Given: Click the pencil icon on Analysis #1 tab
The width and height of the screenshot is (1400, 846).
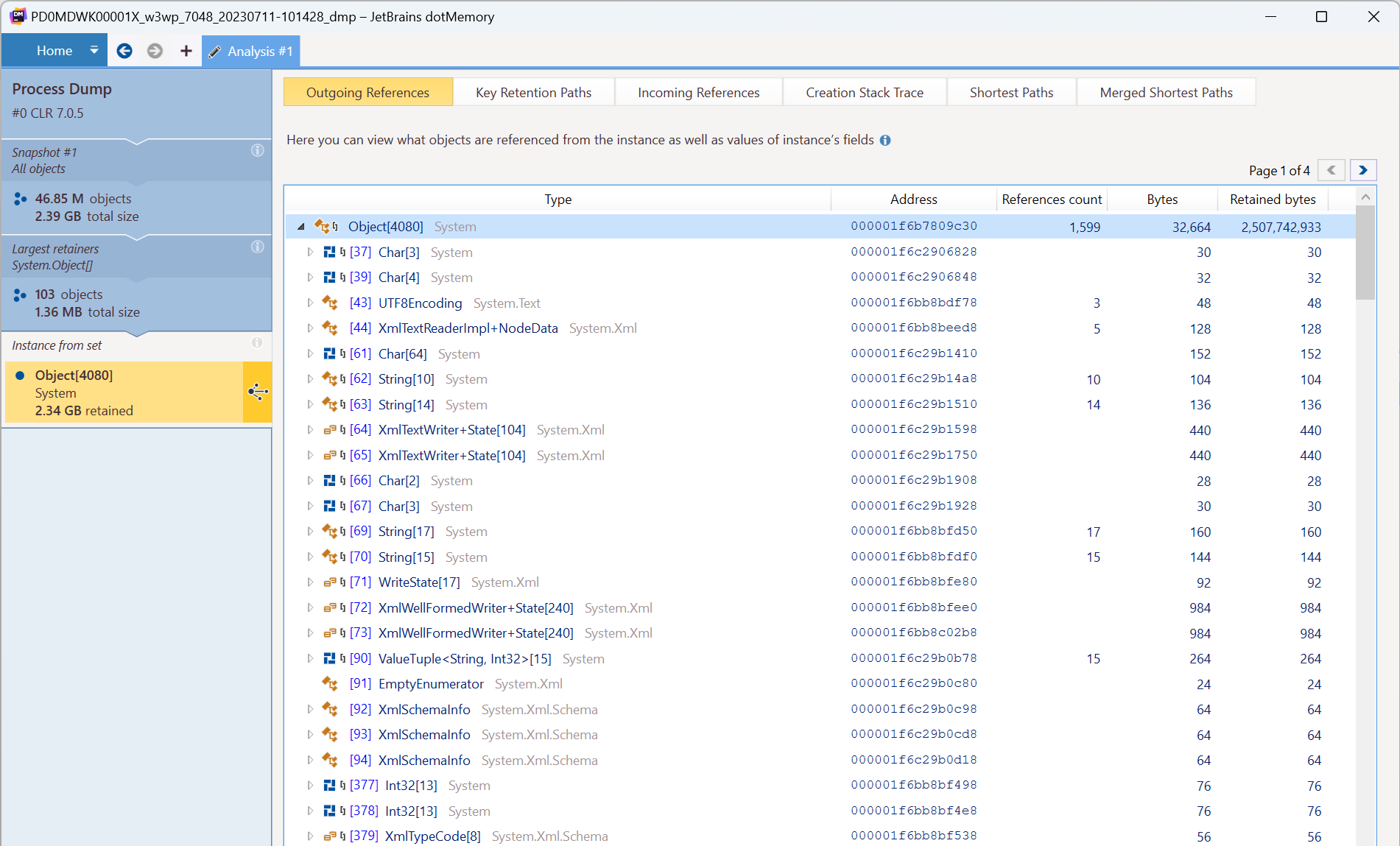Looking at the screenshot, I should (x=214, y=51).
